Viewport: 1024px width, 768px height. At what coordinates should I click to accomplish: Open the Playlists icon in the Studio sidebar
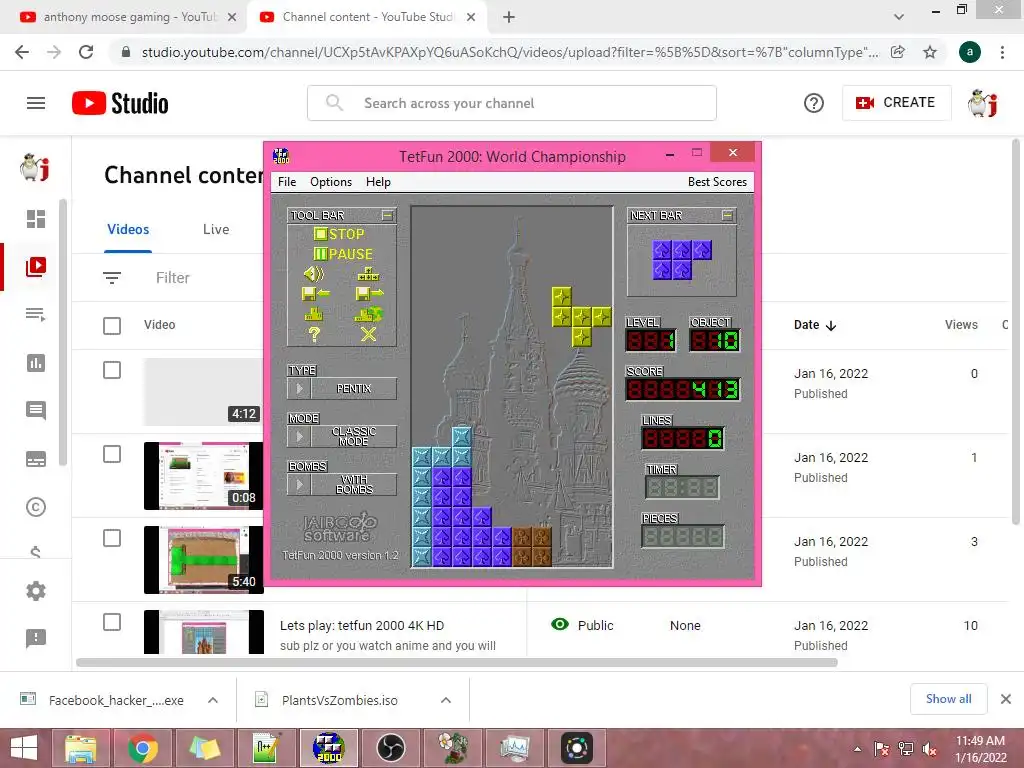tap(36, 315)
